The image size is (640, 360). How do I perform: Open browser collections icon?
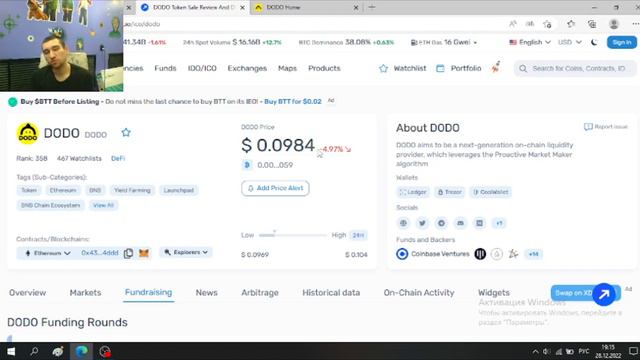coord(592,24)
